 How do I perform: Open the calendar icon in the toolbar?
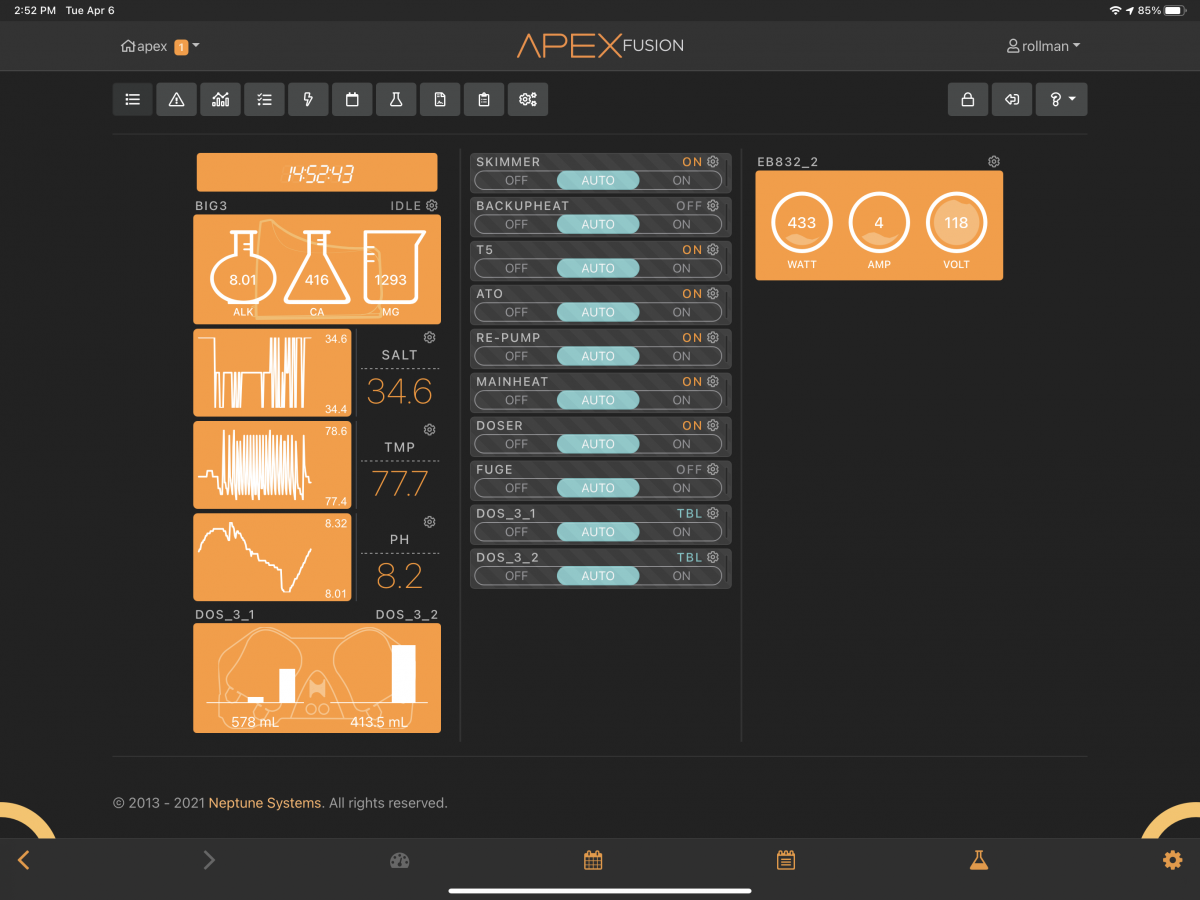[x=352, y=99]
